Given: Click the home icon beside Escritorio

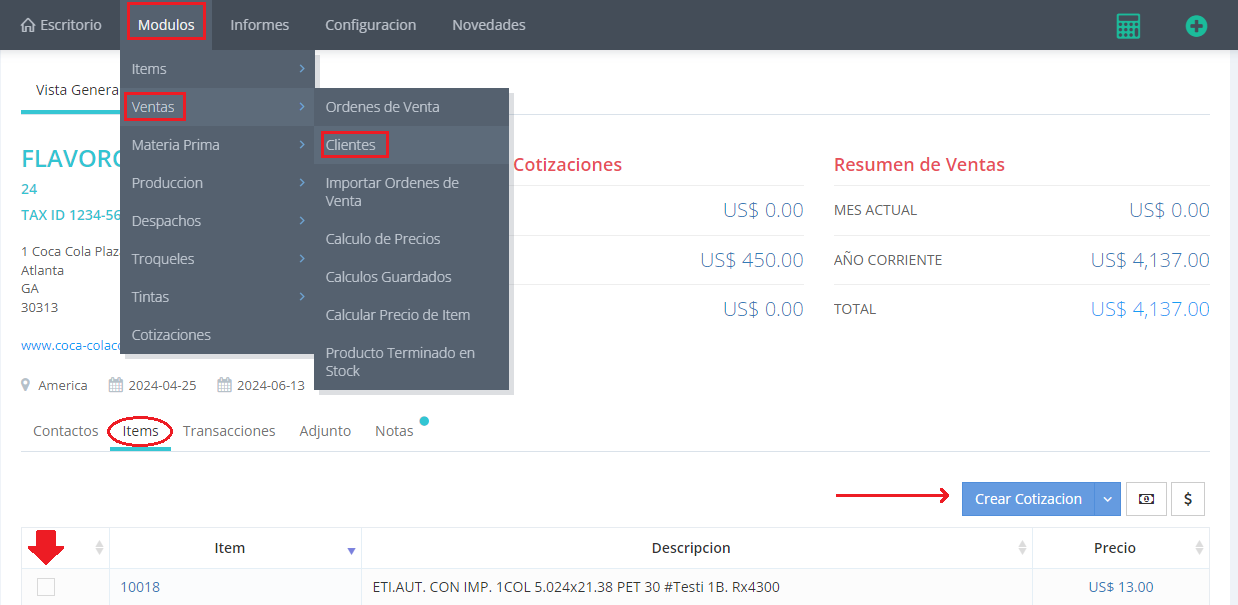Looking at the screenshot, I should click(28, 25).
